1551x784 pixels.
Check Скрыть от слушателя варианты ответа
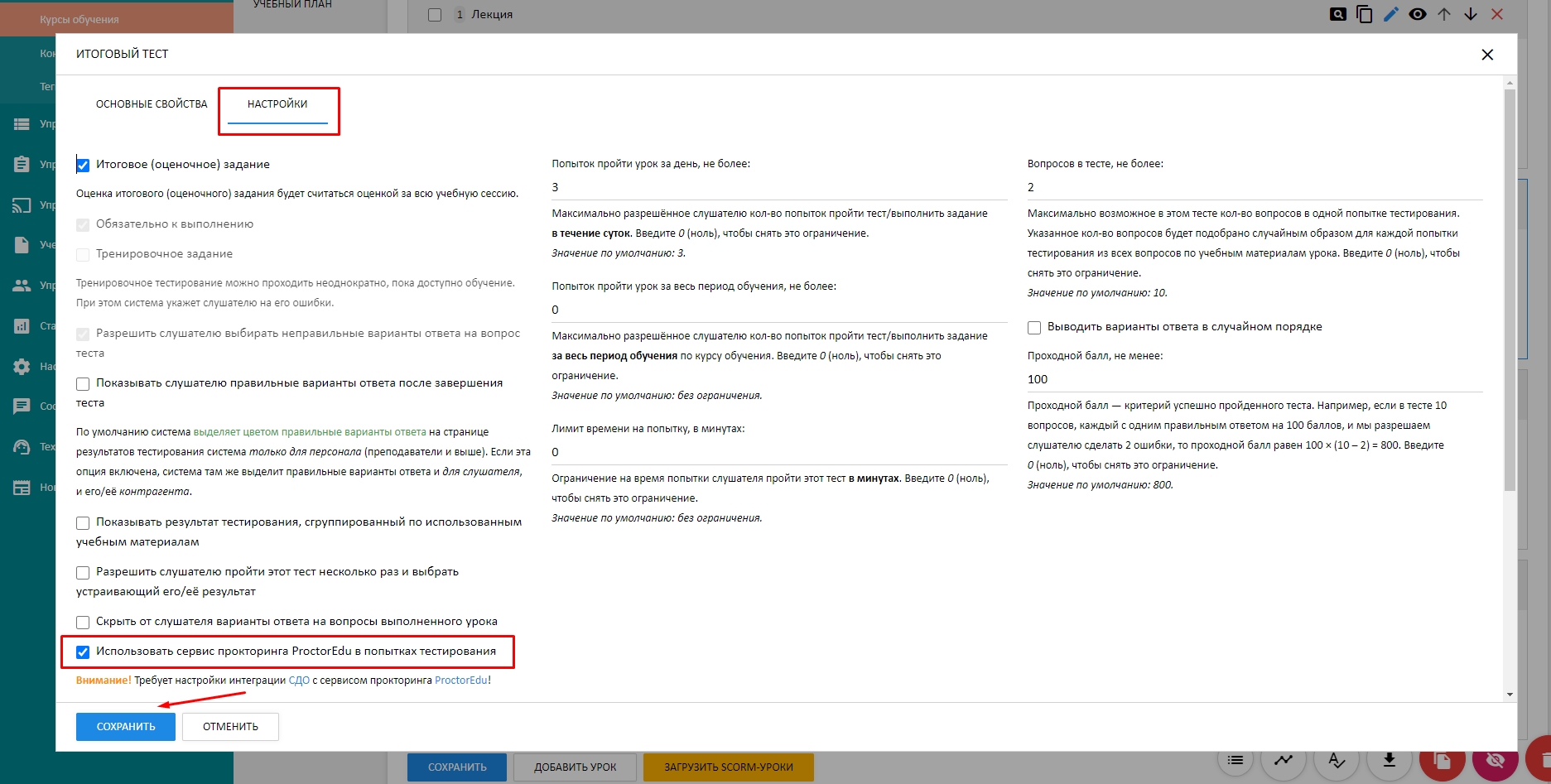click(x=83, y=623)
